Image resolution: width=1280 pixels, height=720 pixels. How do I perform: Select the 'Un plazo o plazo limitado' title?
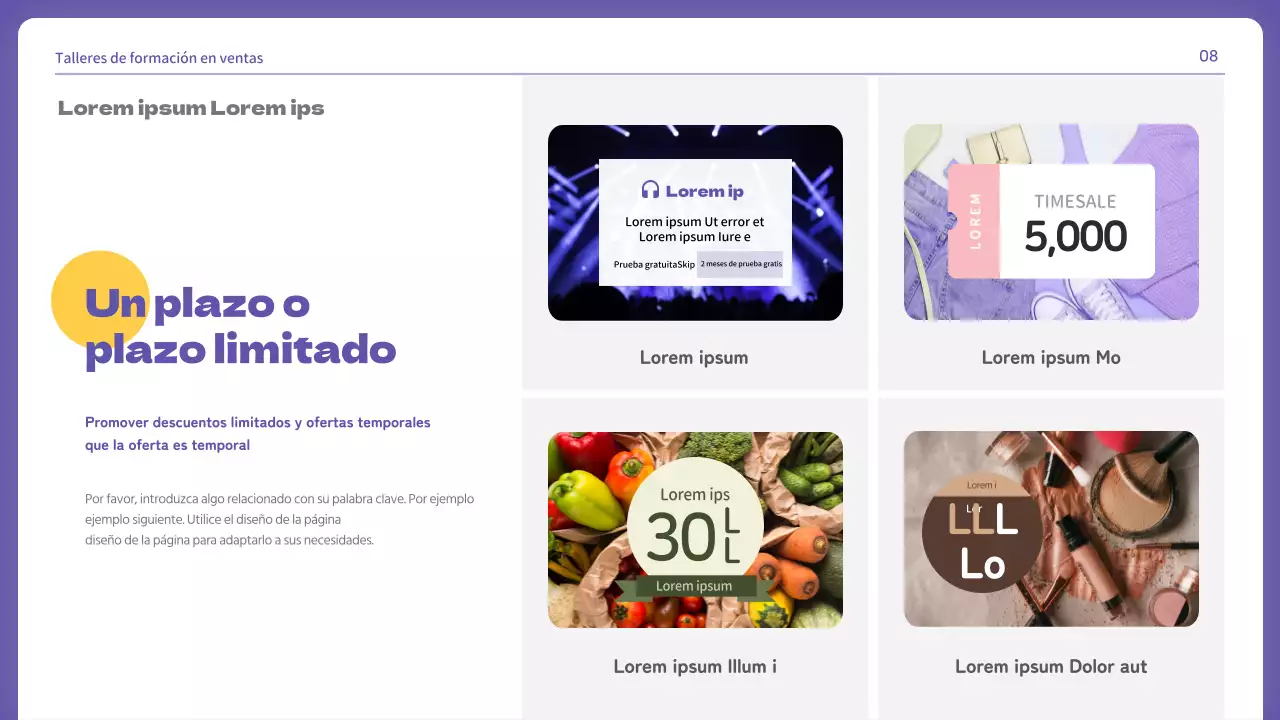[x=240, y=326]
